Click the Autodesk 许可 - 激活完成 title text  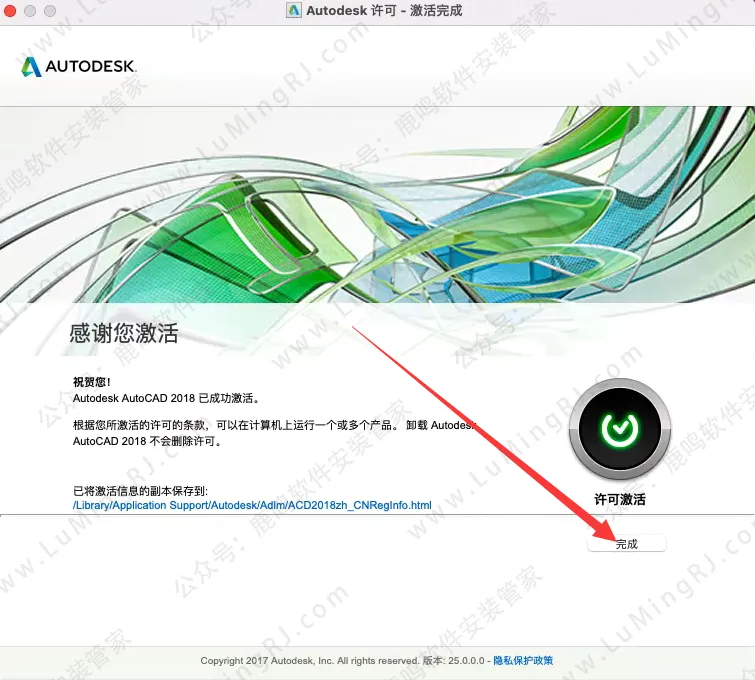(384, 11)
